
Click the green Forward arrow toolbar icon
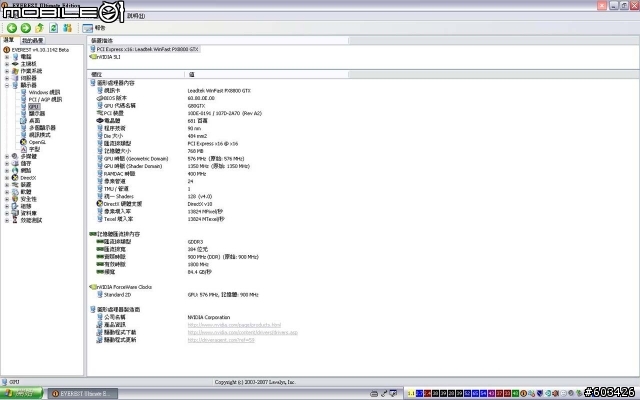coord(26,28)
